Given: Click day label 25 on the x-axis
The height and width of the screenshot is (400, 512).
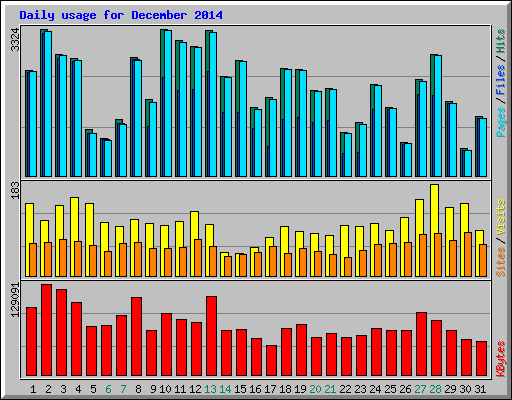Looking at the screenshot, I should pyautogui.click(x=390, y=389).
